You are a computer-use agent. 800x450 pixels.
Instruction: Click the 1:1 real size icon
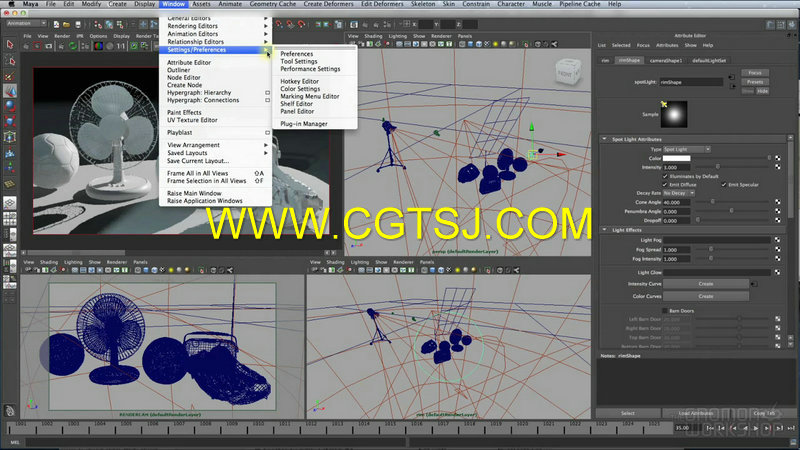click(120, 46)
